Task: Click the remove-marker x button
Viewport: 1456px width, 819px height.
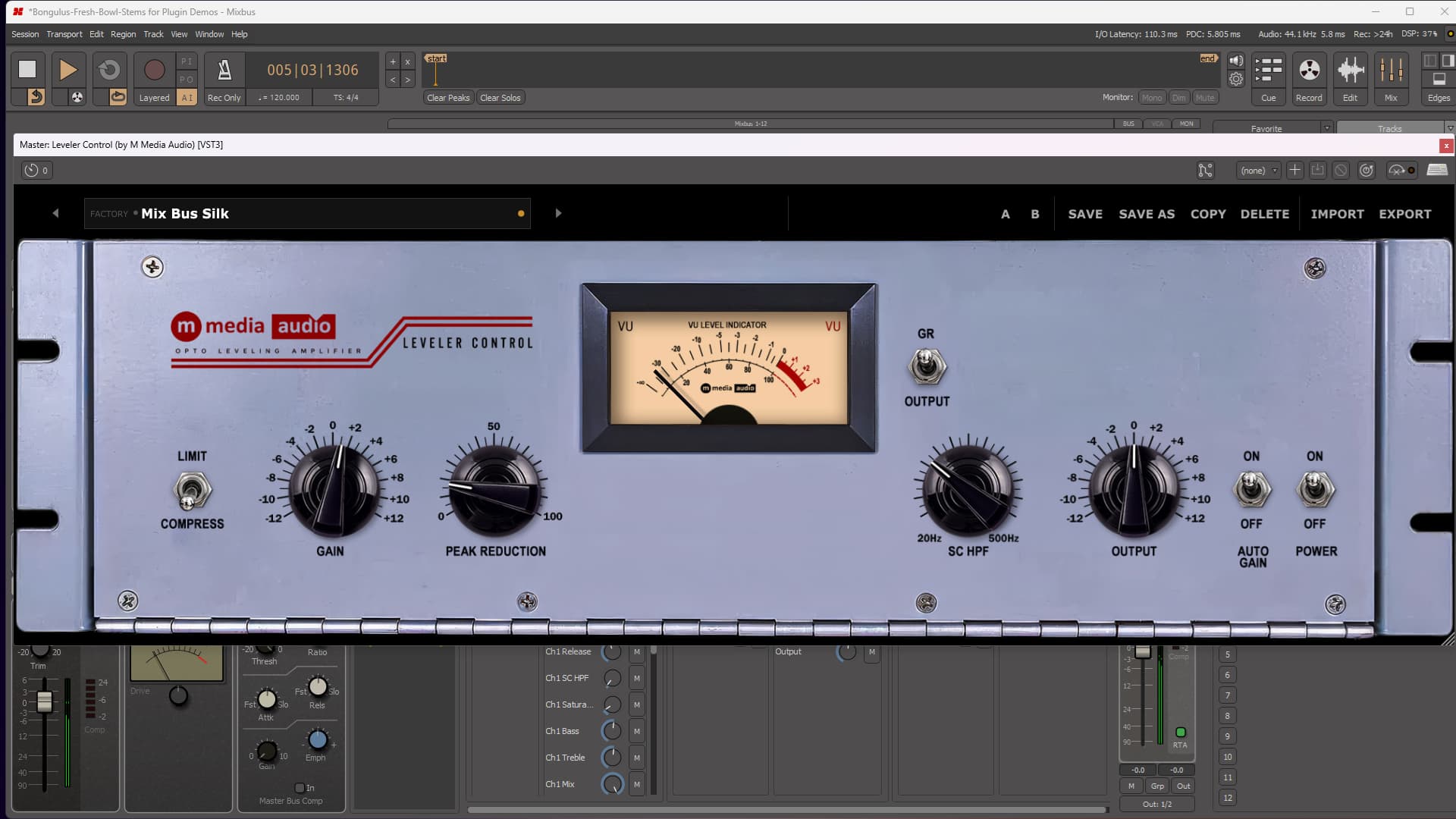Action: click(x=407, y=62)
